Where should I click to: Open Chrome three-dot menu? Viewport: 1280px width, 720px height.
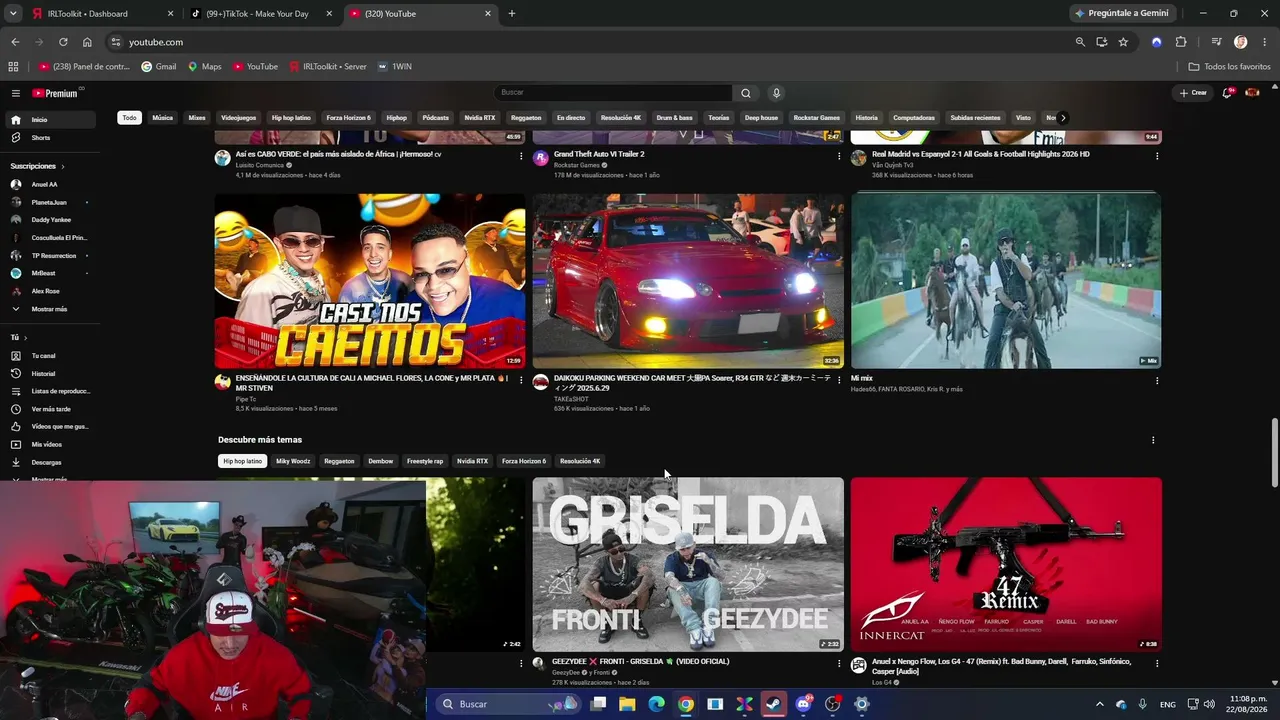pos(1263,42)
